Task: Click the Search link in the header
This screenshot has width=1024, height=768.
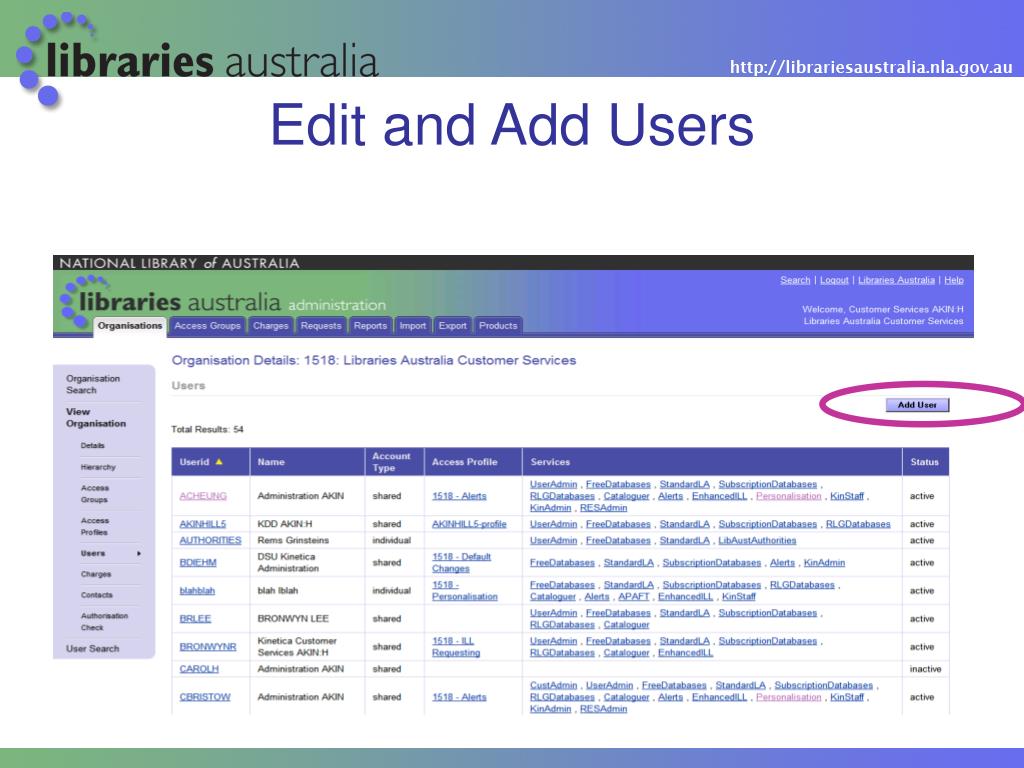Action: 795,280
